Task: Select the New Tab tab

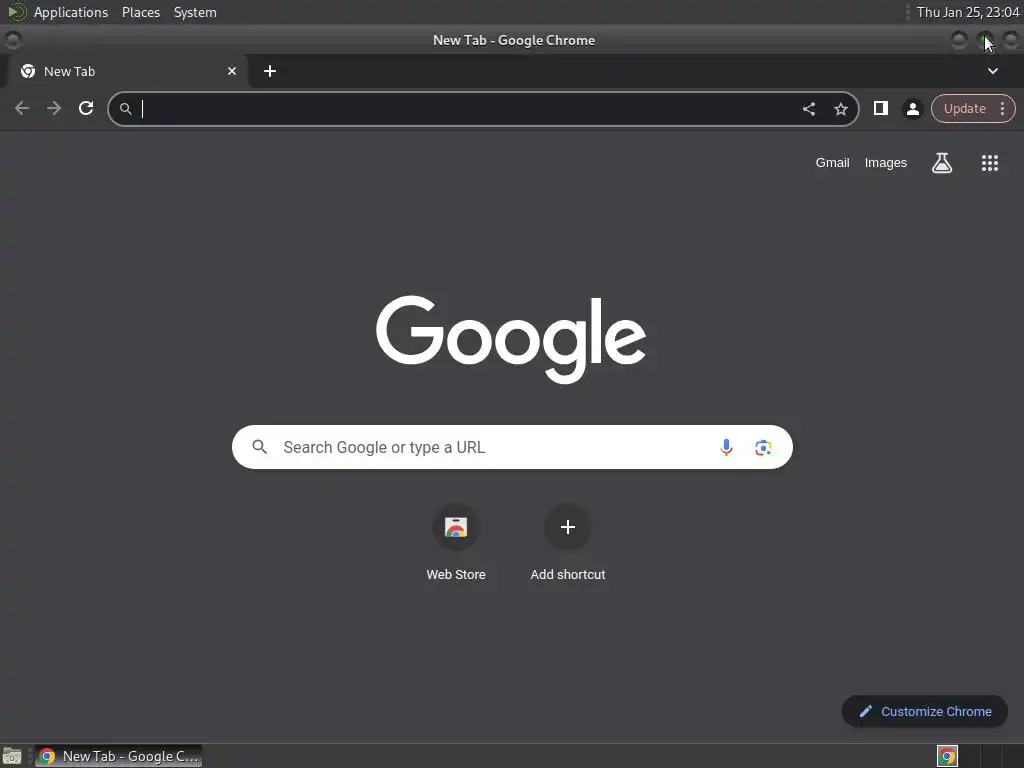Action: (128, 71)
